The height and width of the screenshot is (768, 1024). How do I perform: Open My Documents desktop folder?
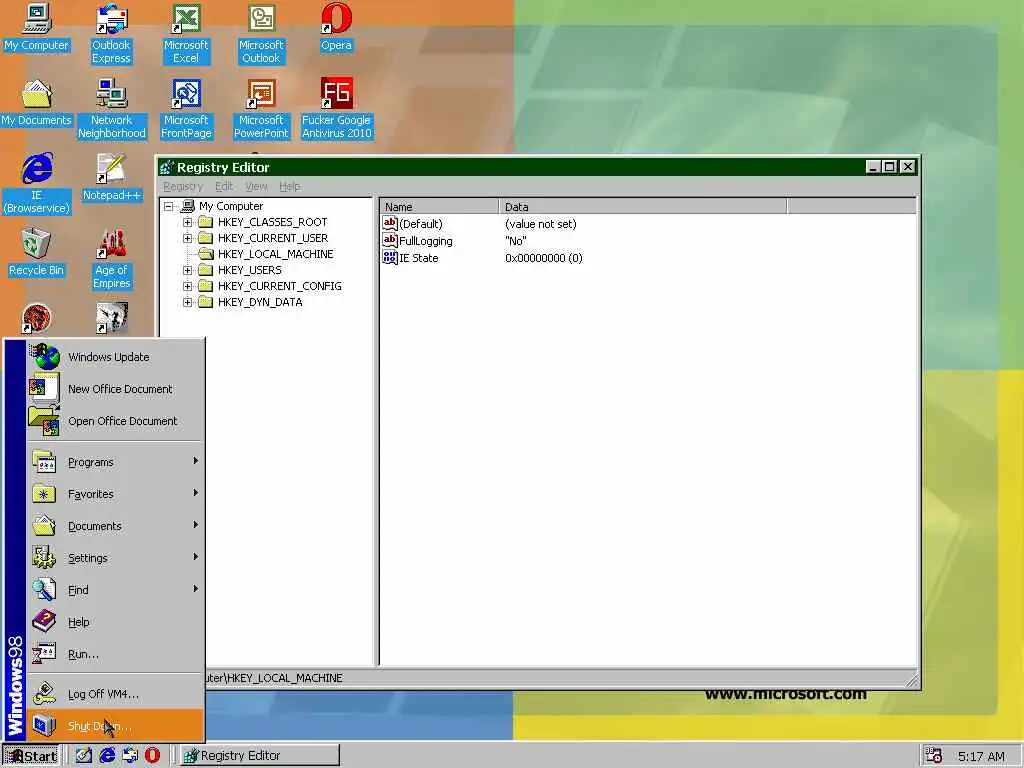tap(37, 103)
